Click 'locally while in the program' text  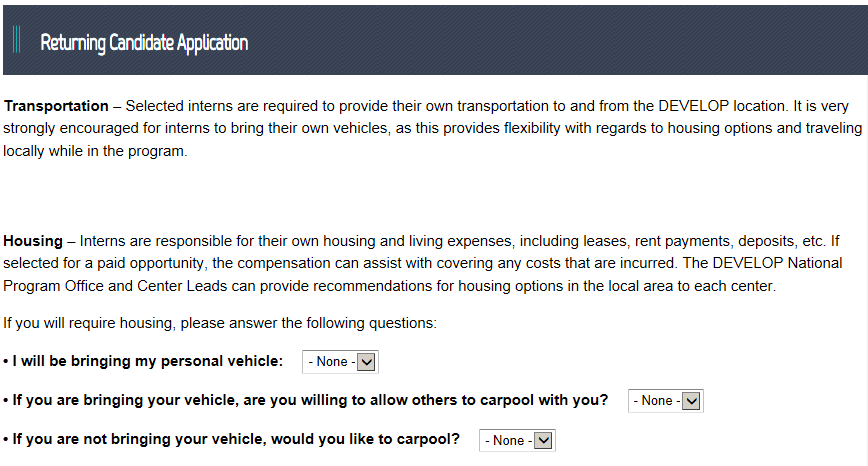point(94,152)
